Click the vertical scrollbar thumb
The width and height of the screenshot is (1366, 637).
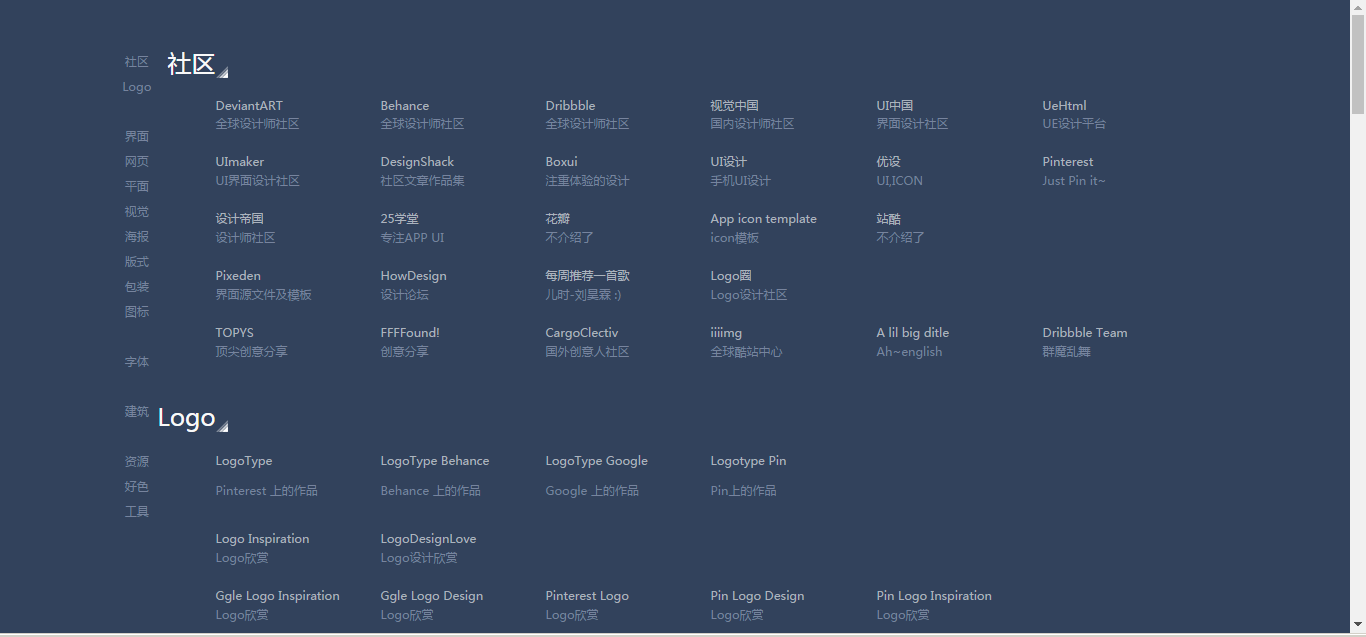tap(1358, 64)
